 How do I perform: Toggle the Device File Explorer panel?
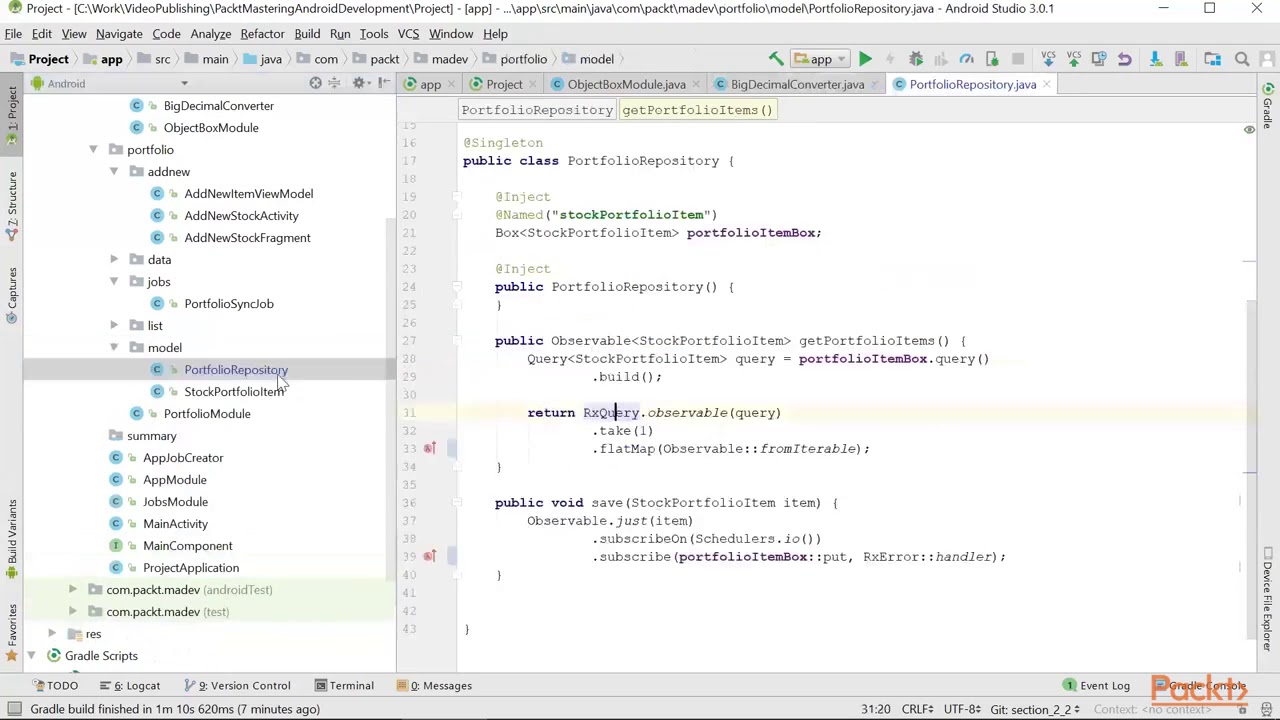pyautogui.click(x=1267, y=600)
